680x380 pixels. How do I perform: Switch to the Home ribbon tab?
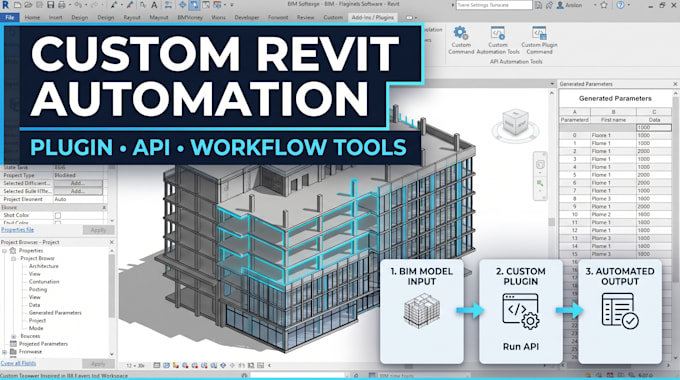pos(32,17)
